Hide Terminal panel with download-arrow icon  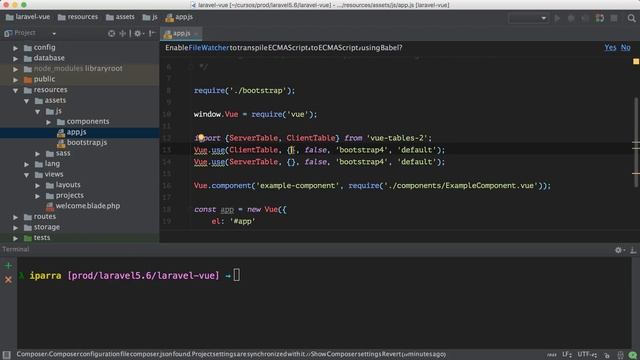click(x=633, y=250)
